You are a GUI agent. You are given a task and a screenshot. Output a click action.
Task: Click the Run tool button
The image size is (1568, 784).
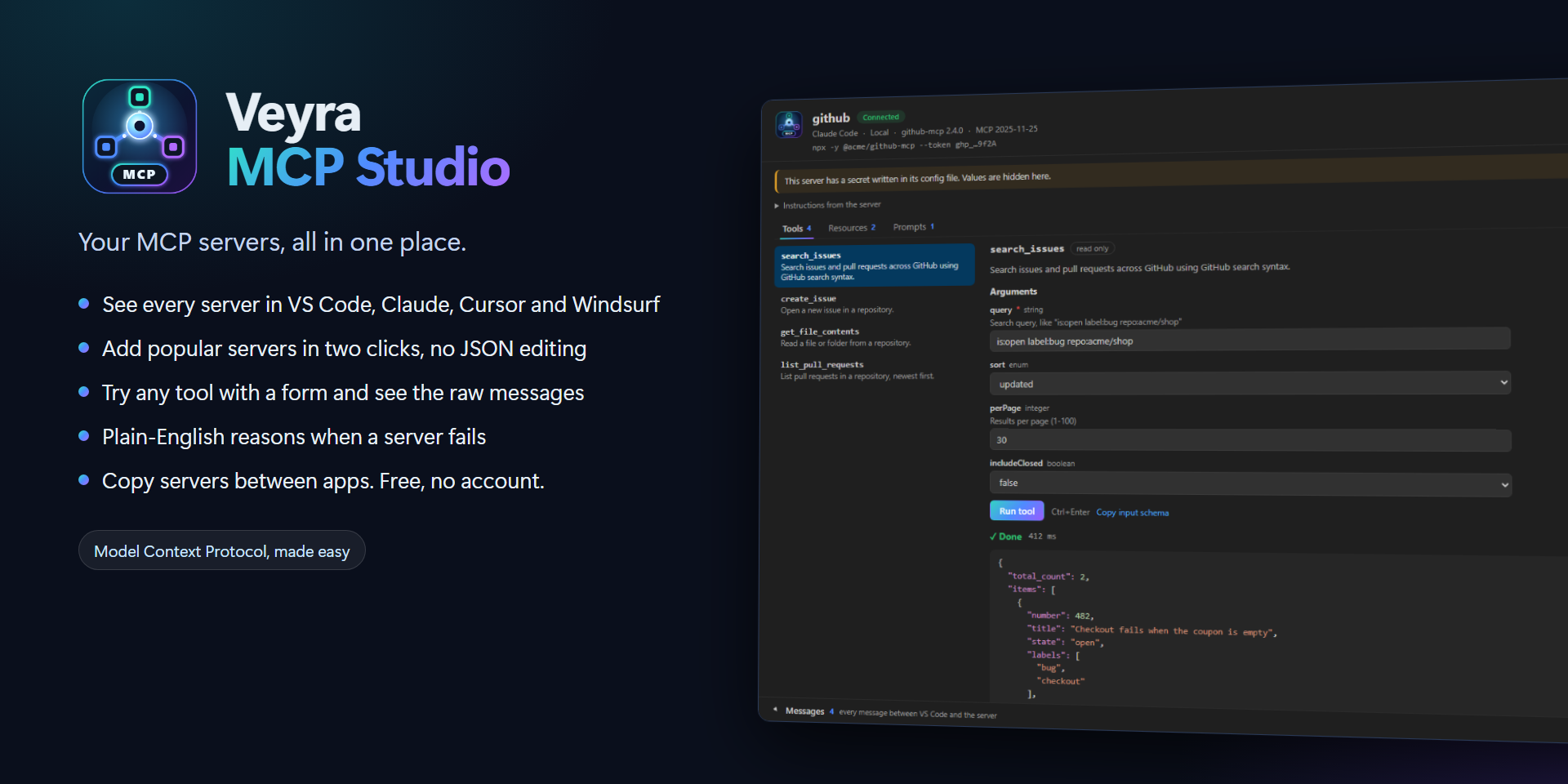pos(1017,511)
